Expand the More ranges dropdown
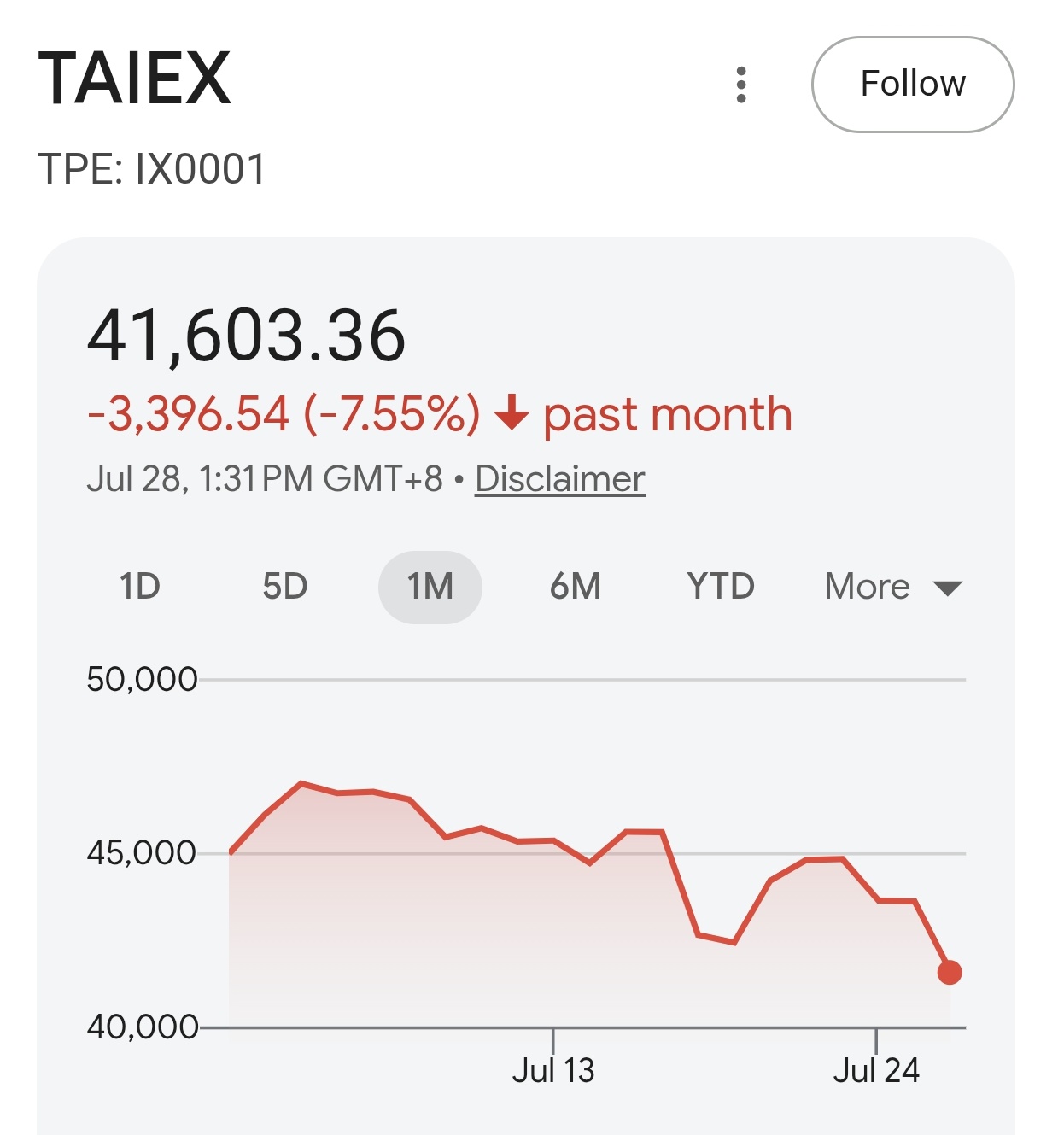The image size is (1064, 1135). tap(893, 587)
